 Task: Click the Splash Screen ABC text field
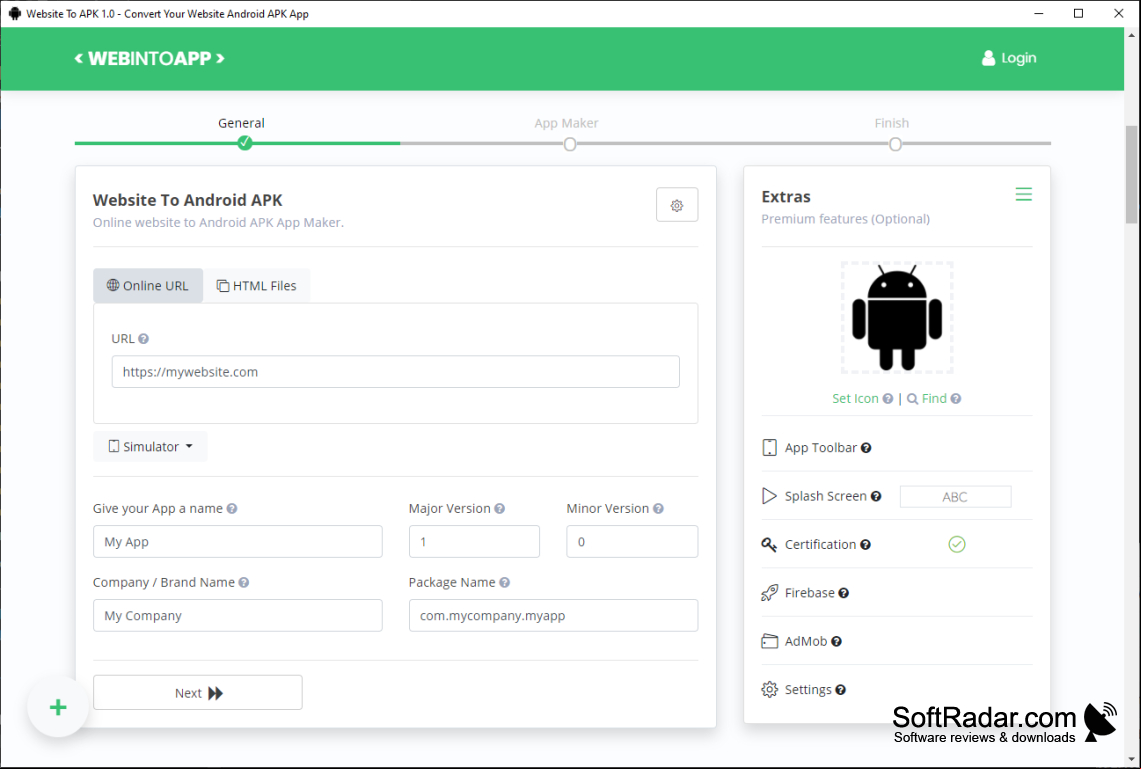(955, 497)
